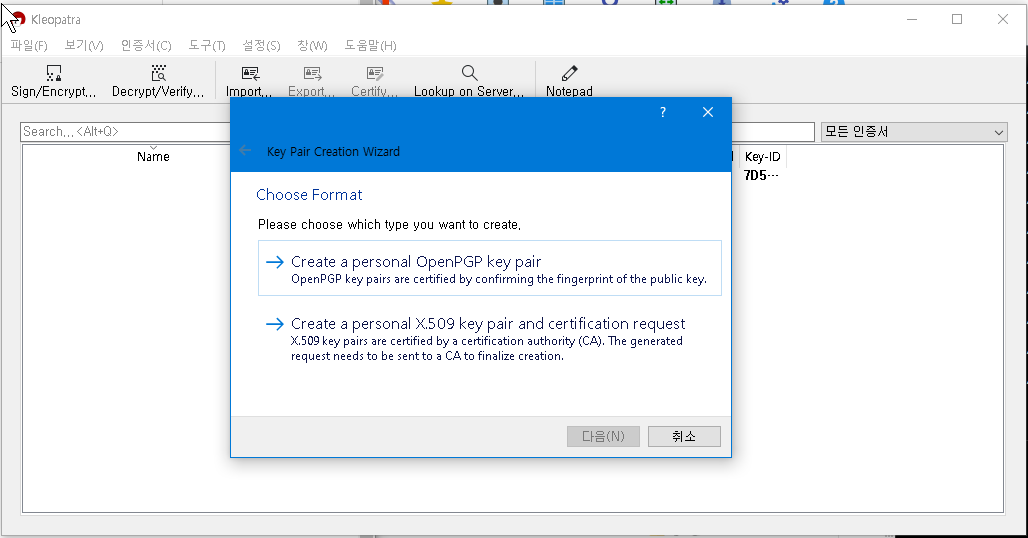This screenshot has width=1028, height=538.
Task: Open the 보기(V) menu
Action: [84, 45]
